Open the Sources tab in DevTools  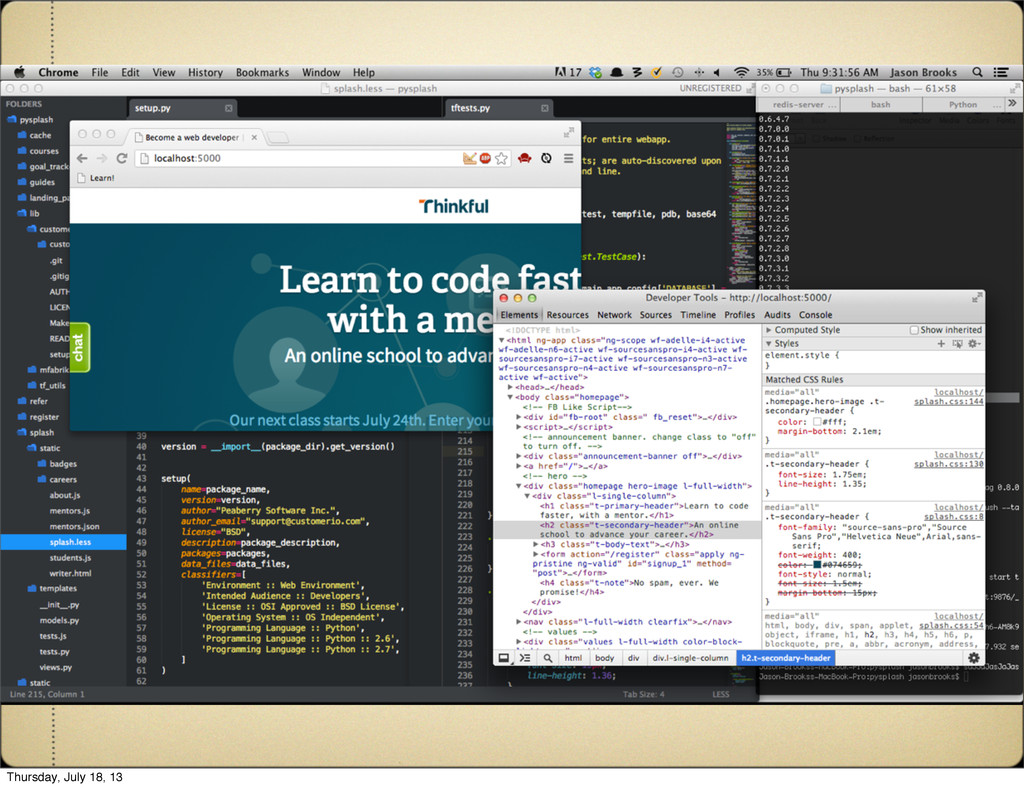[x=656, y=315]
